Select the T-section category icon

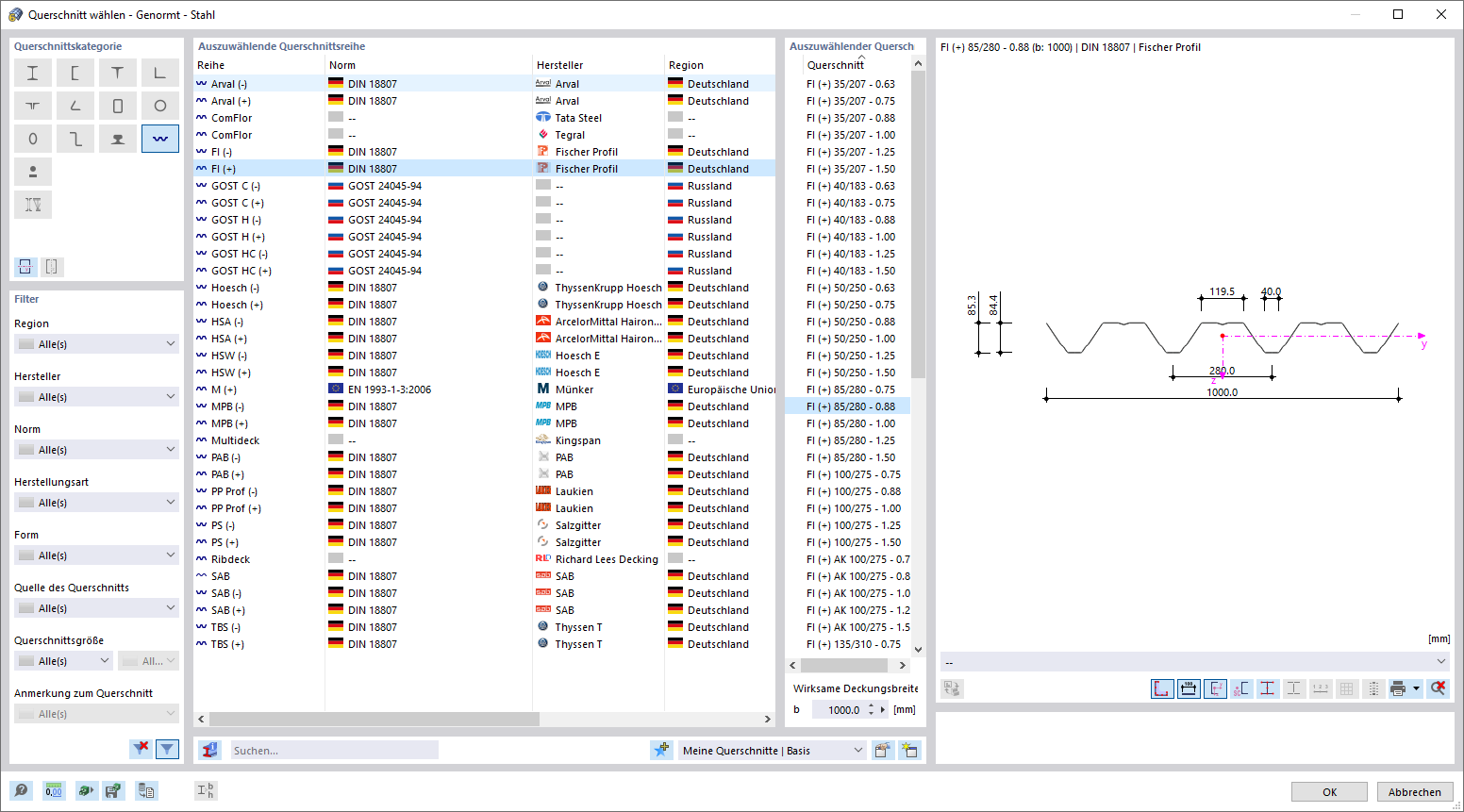click(118, 73)
